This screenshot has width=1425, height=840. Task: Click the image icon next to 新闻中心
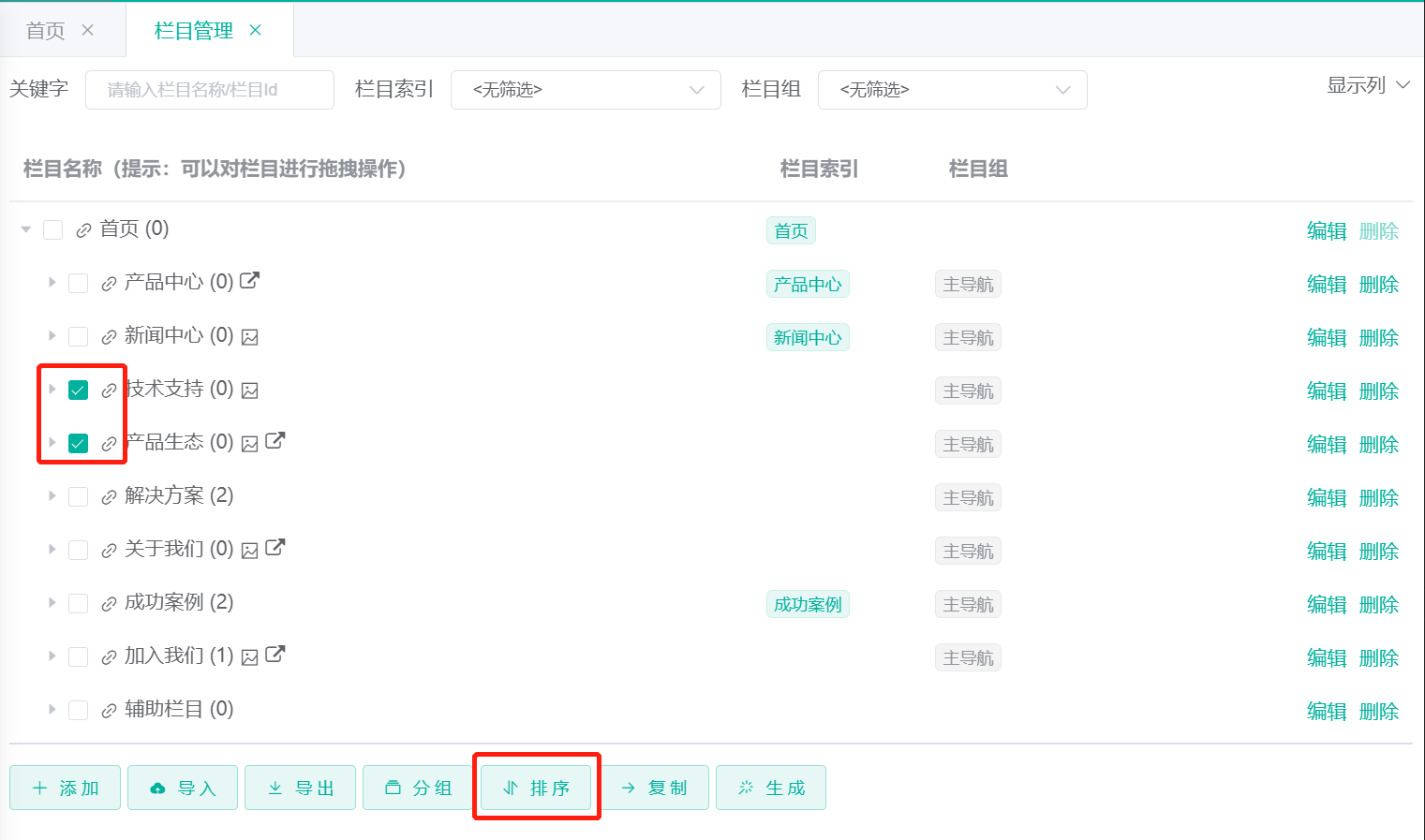pyautogui.click(x=250, y=337)
